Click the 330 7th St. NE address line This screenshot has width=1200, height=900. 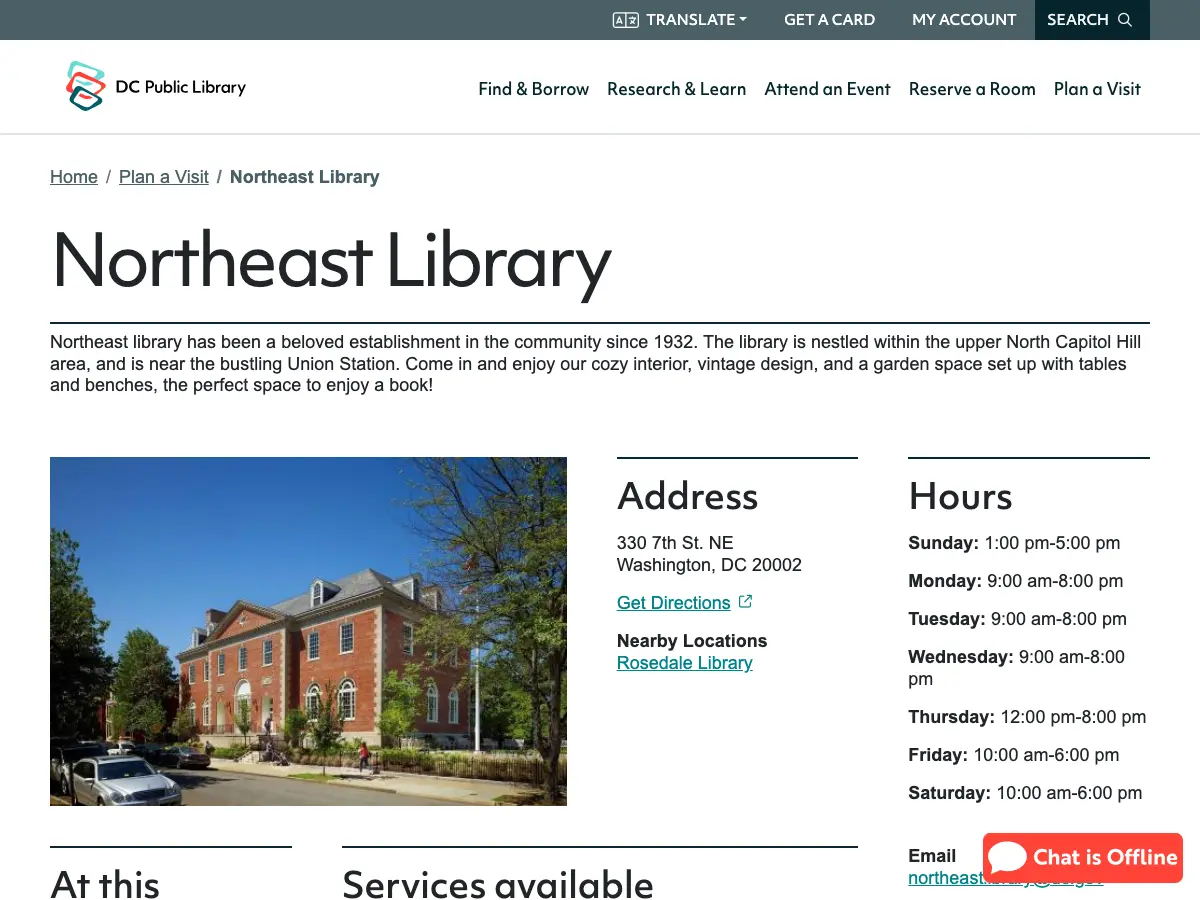click(x=675, y=543)
